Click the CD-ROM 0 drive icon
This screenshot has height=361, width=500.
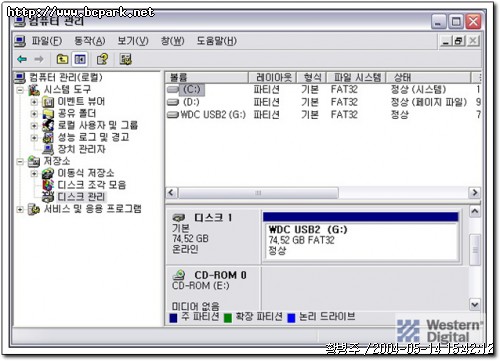coord(179,275)
